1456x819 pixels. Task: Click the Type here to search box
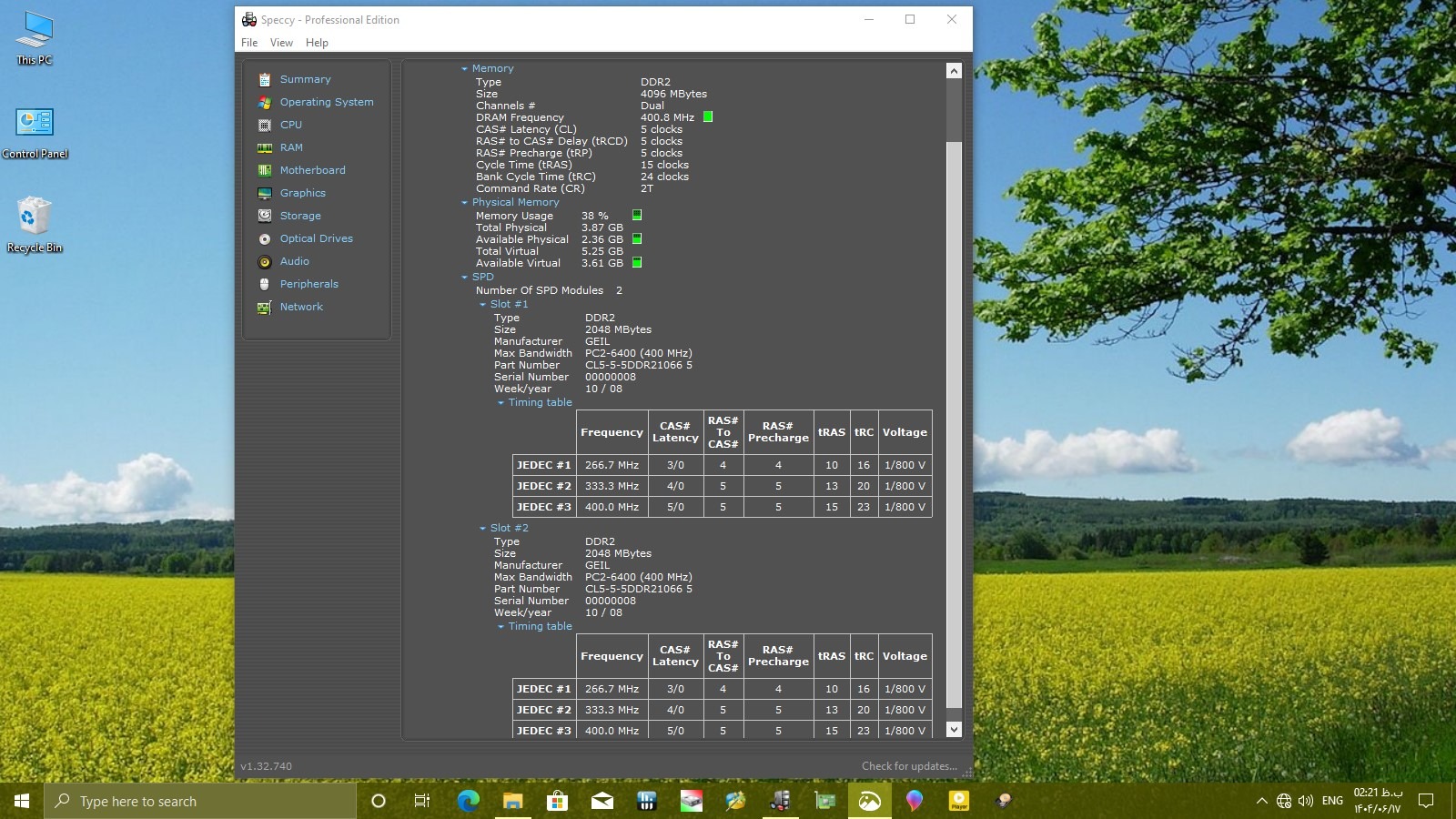200,801
